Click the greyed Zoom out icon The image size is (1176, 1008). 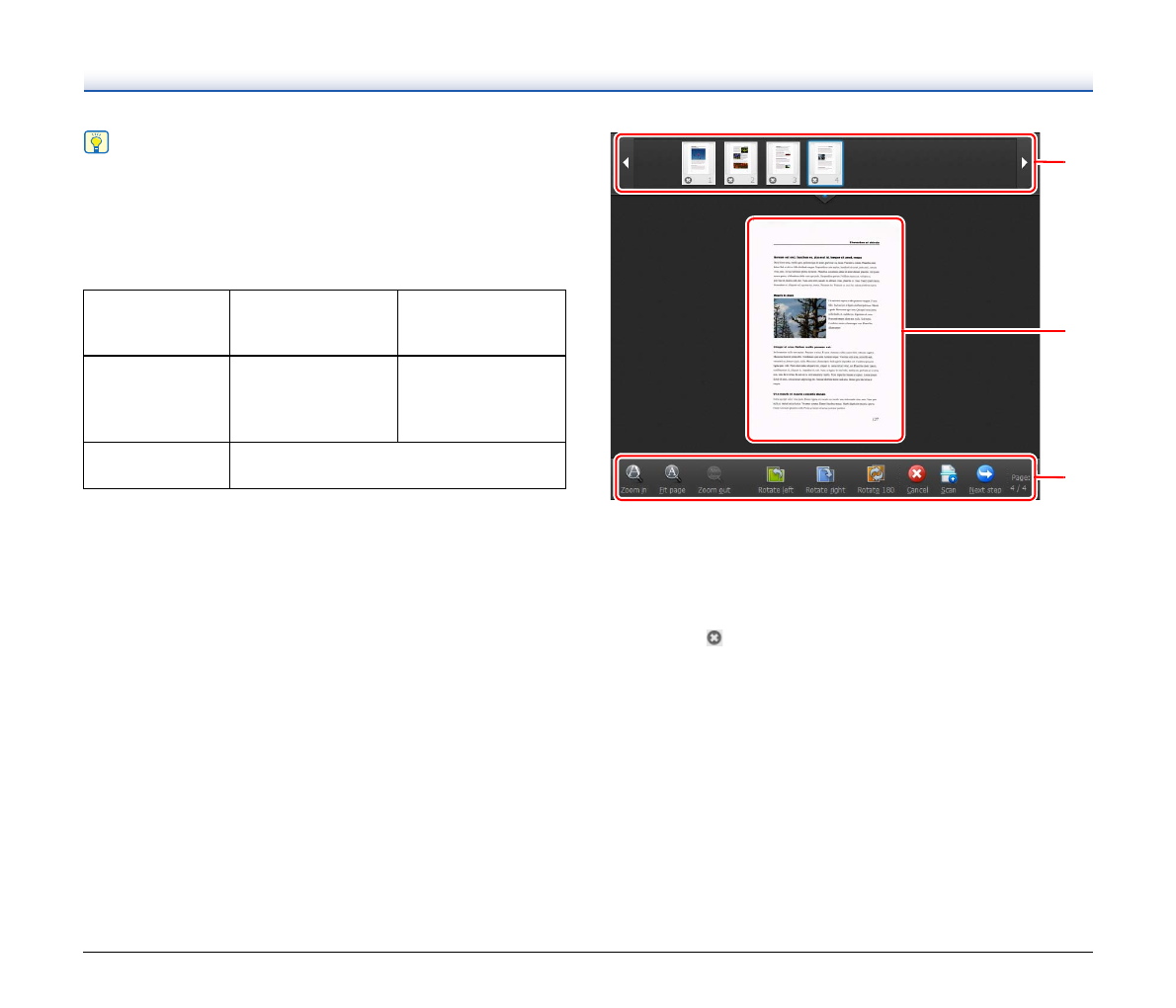click(x=714, y=474)
